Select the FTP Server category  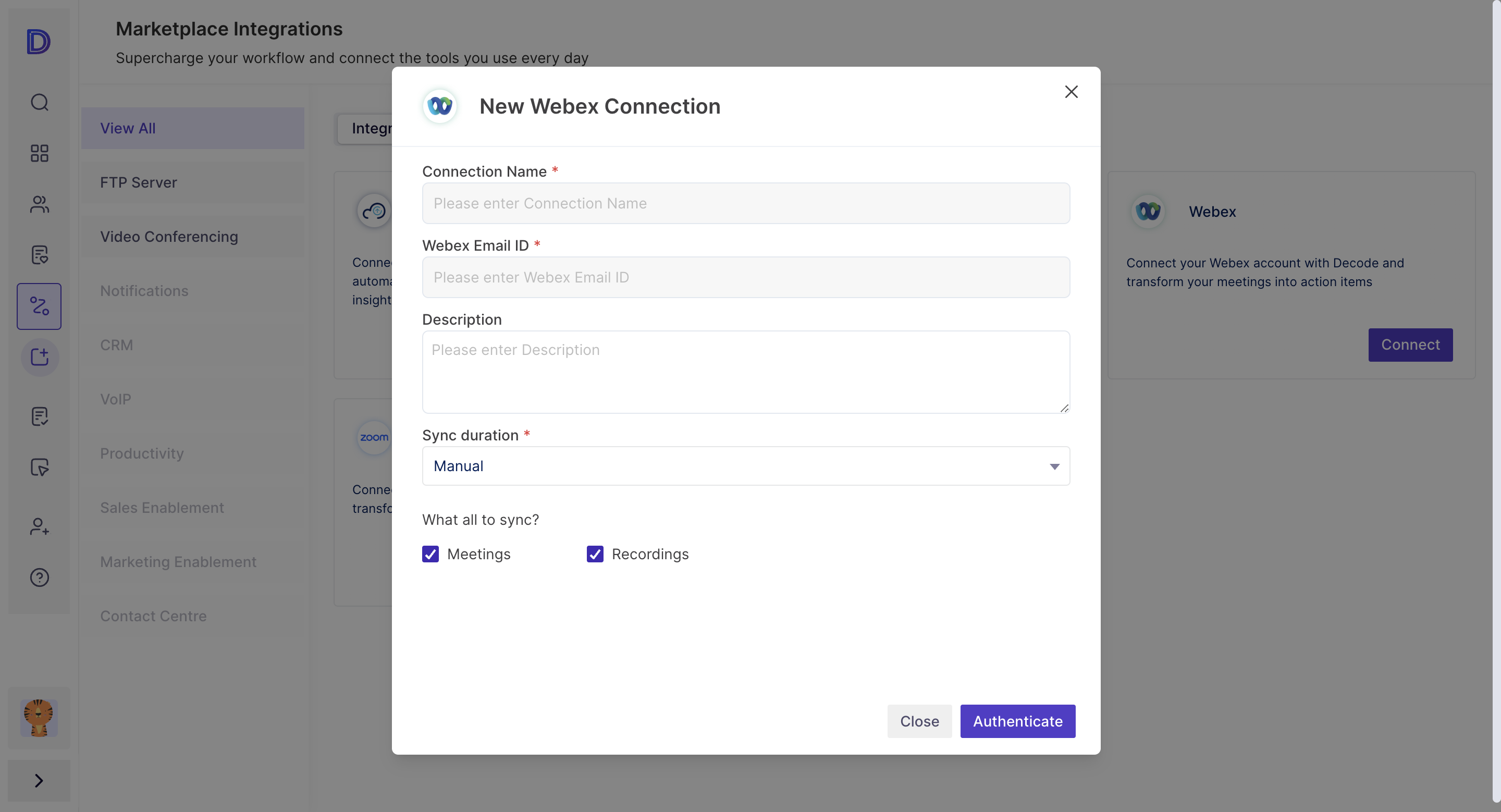tap(192, 182)
